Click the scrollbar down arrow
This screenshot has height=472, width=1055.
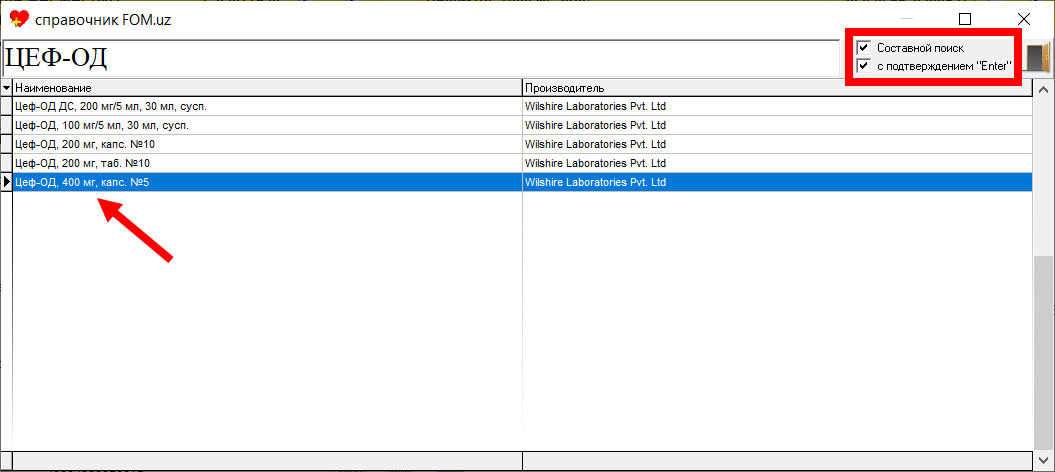point(1044,460)
